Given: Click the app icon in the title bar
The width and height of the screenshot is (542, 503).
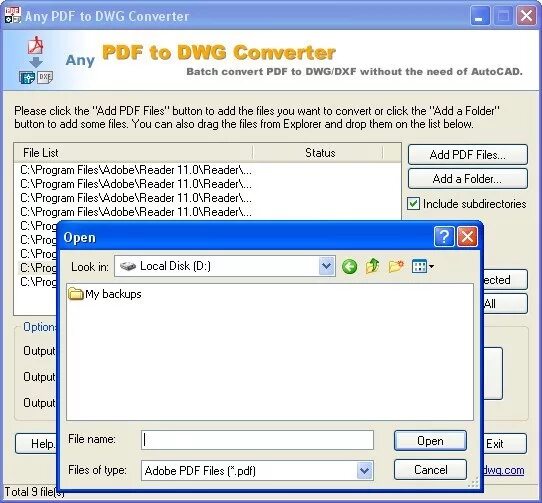Looking at the screenshot, I should tap(12, 15).
